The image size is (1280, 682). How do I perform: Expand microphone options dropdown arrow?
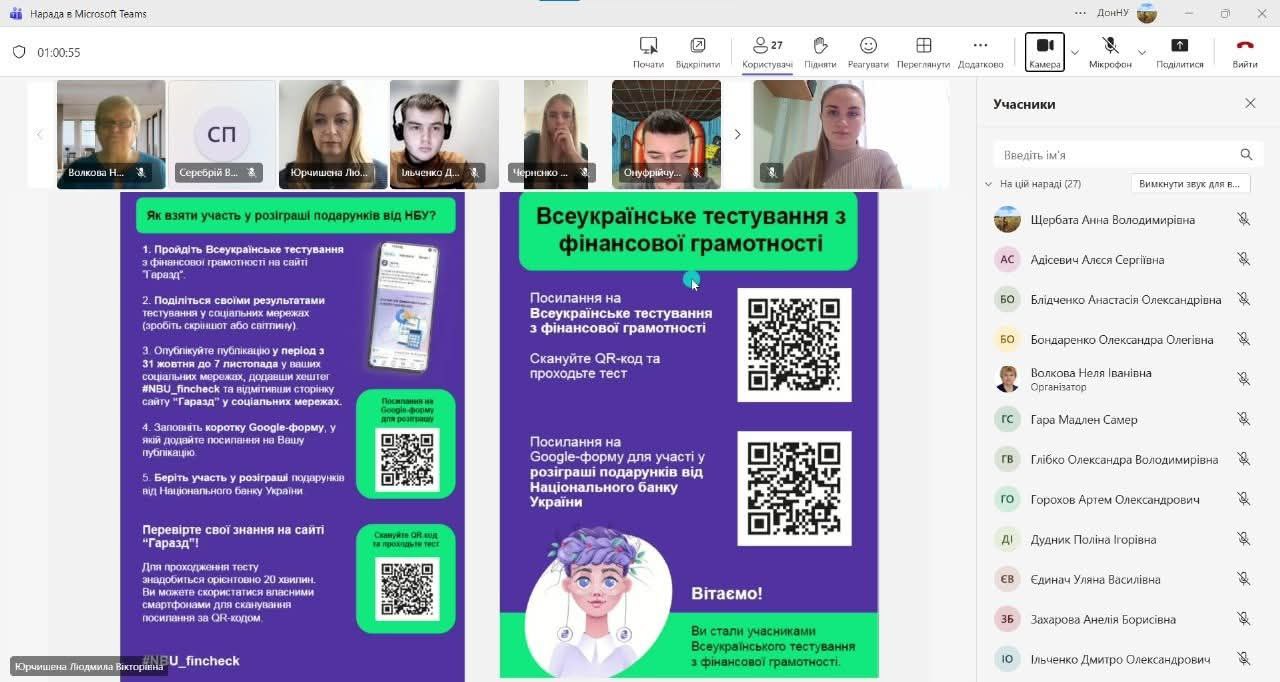point(1142,52)
